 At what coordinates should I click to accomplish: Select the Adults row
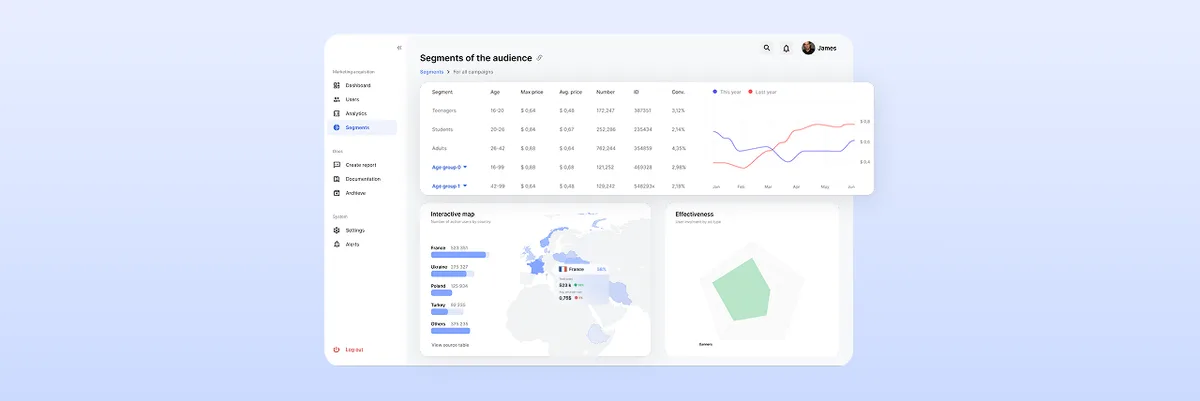click(x=561, y=148)
